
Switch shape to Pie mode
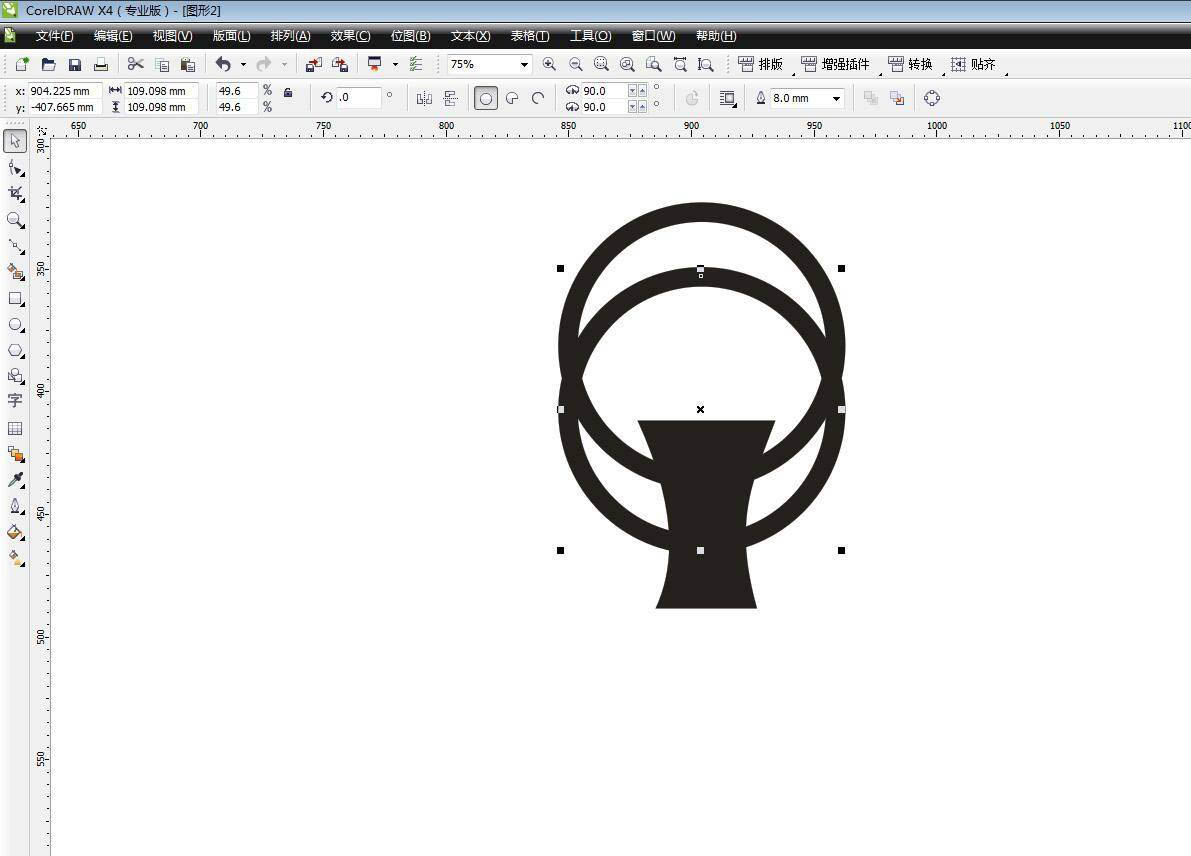512,98
